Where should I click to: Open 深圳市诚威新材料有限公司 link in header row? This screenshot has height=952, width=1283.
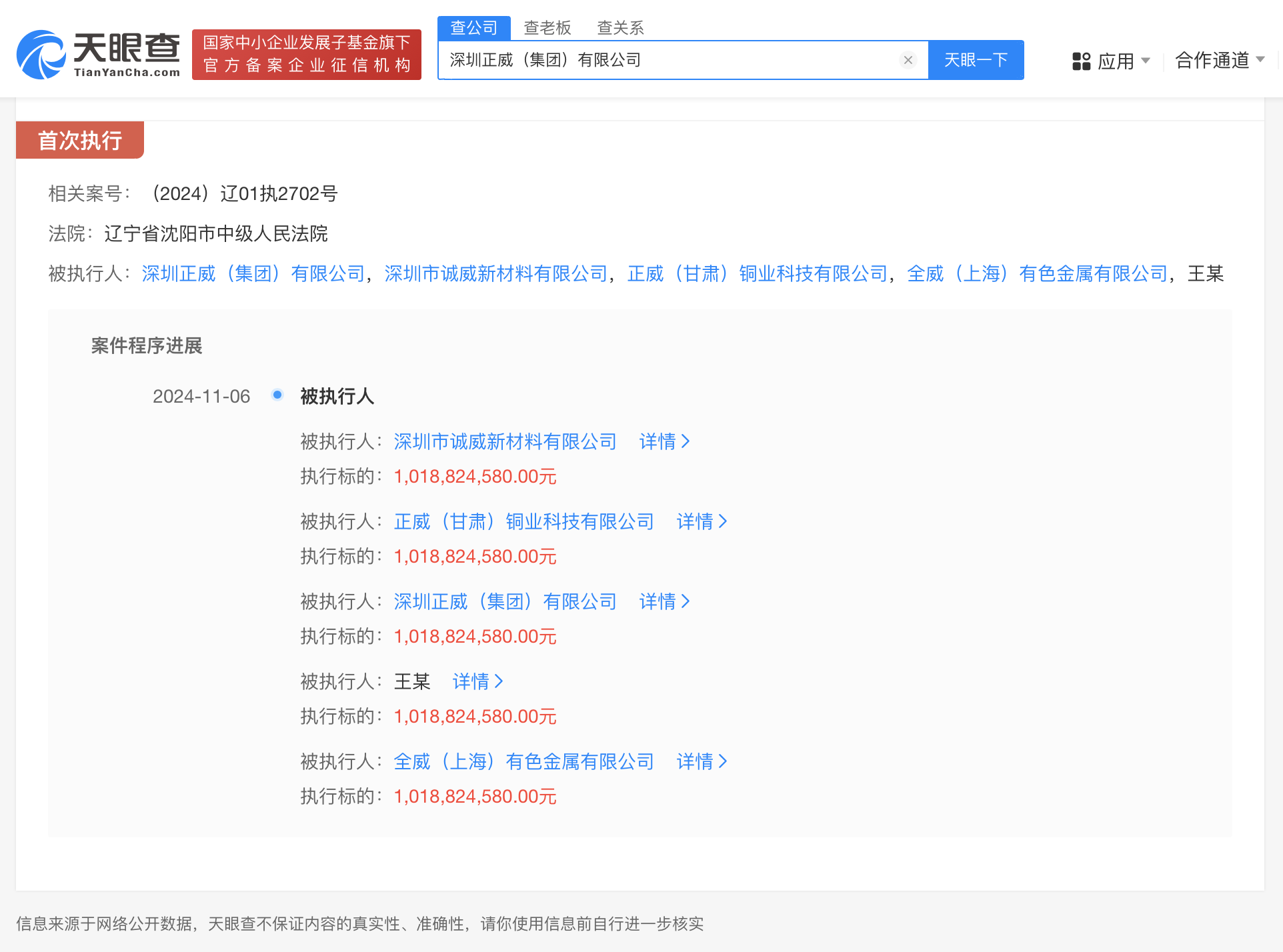495,274
